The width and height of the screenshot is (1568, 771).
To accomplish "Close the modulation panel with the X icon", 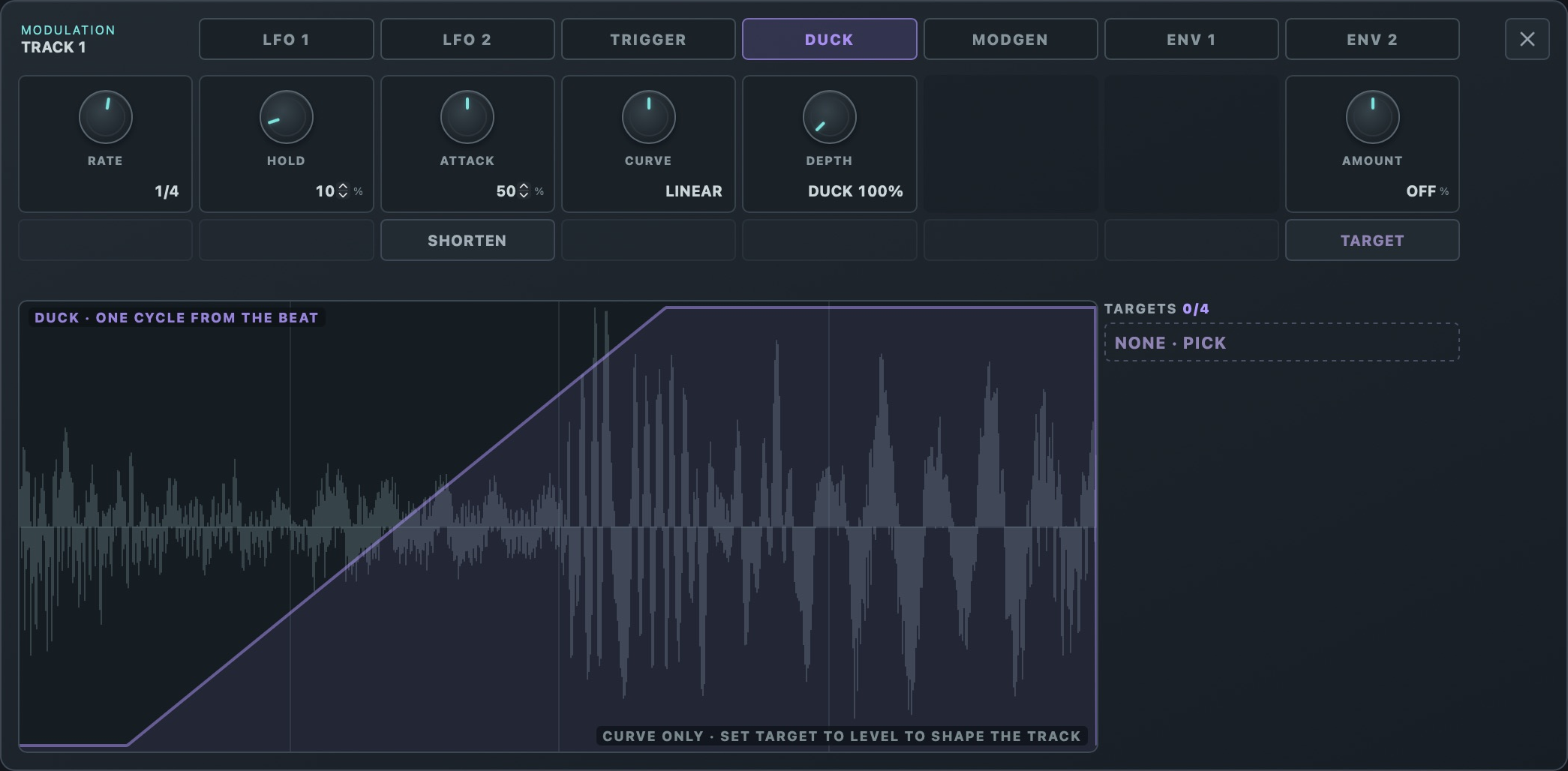I will point(1527,39).
